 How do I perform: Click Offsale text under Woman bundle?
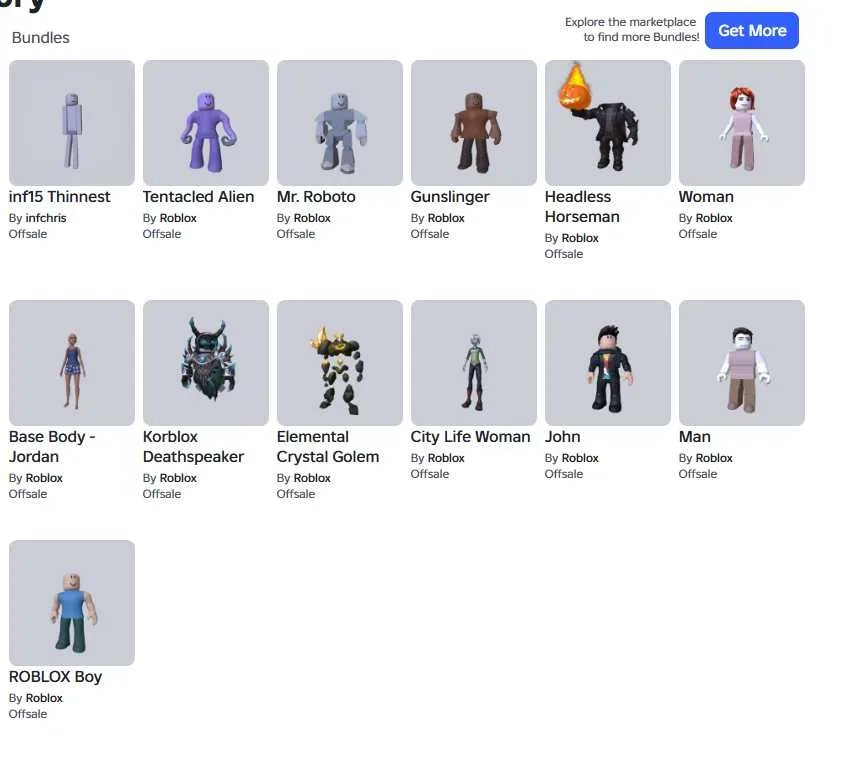698,234
